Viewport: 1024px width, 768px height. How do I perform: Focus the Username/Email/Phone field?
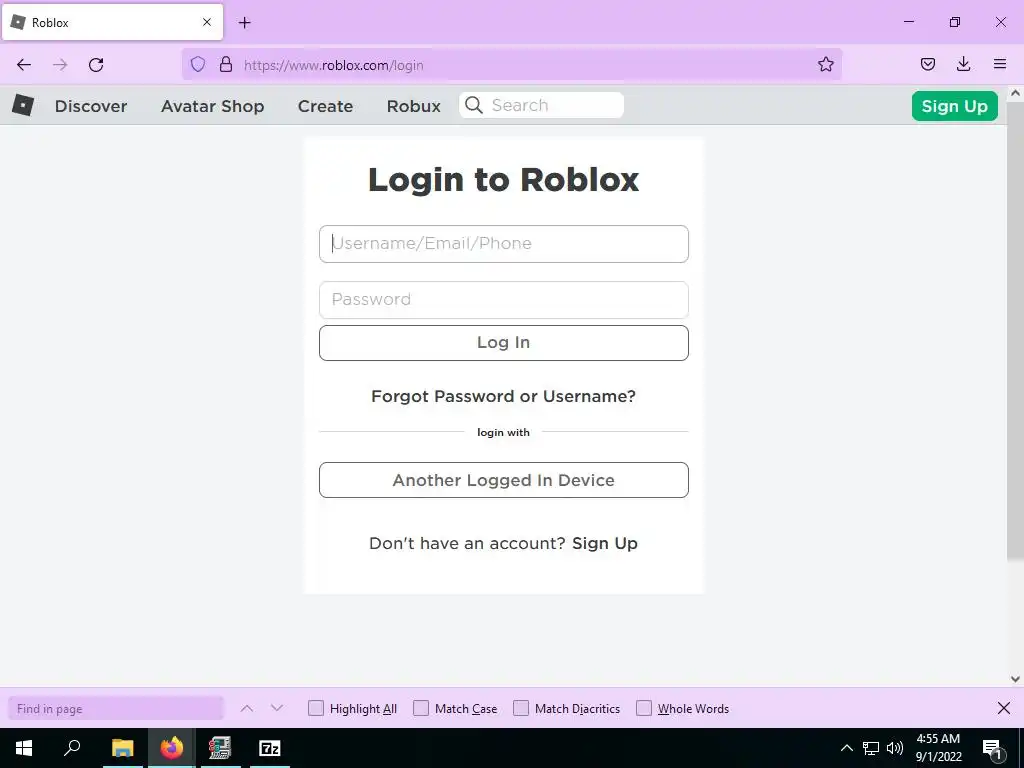pyautogui.click(x=504, y=244)
